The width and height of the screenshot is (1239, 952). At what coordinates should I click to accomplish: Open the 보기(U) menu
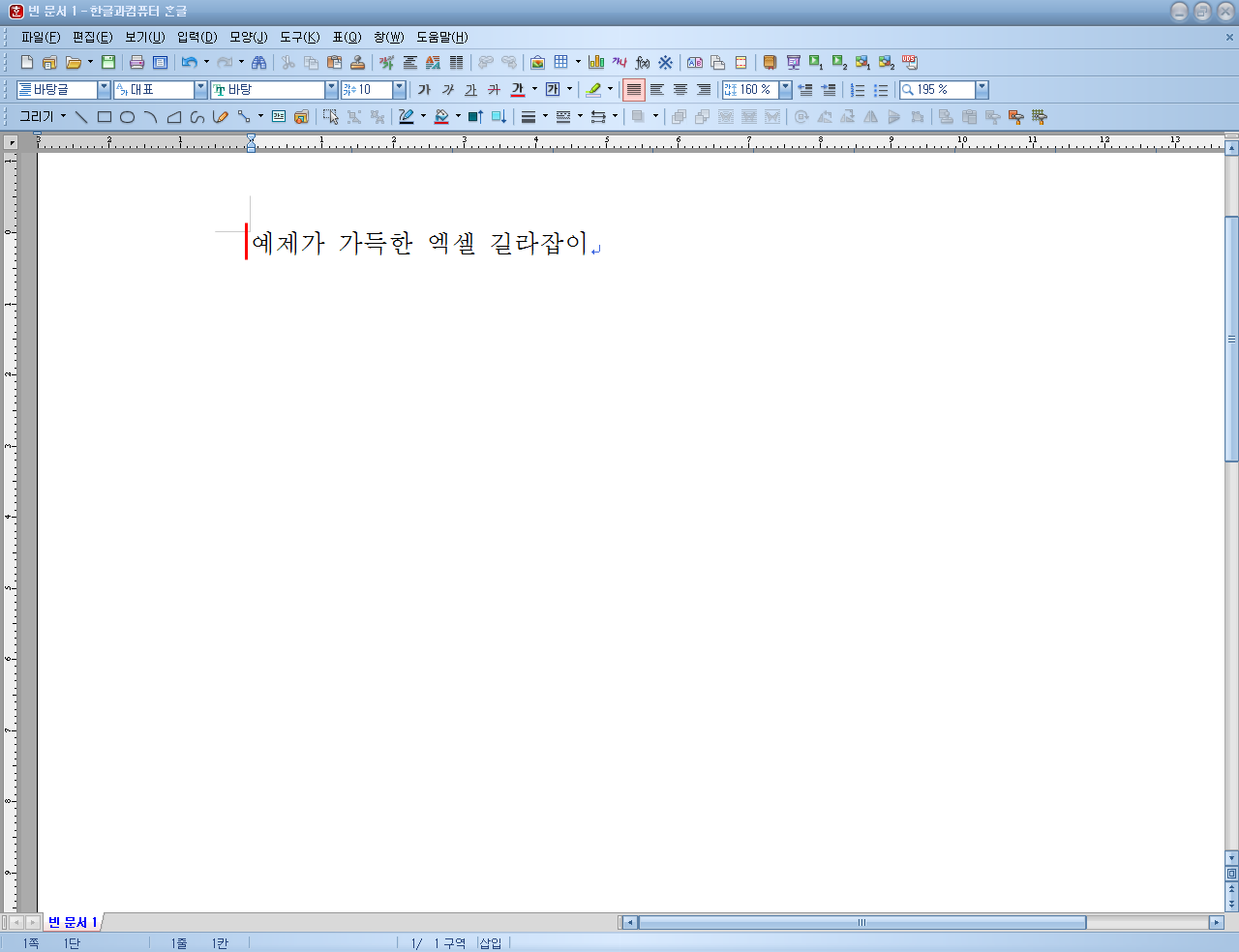pos(144,37)
